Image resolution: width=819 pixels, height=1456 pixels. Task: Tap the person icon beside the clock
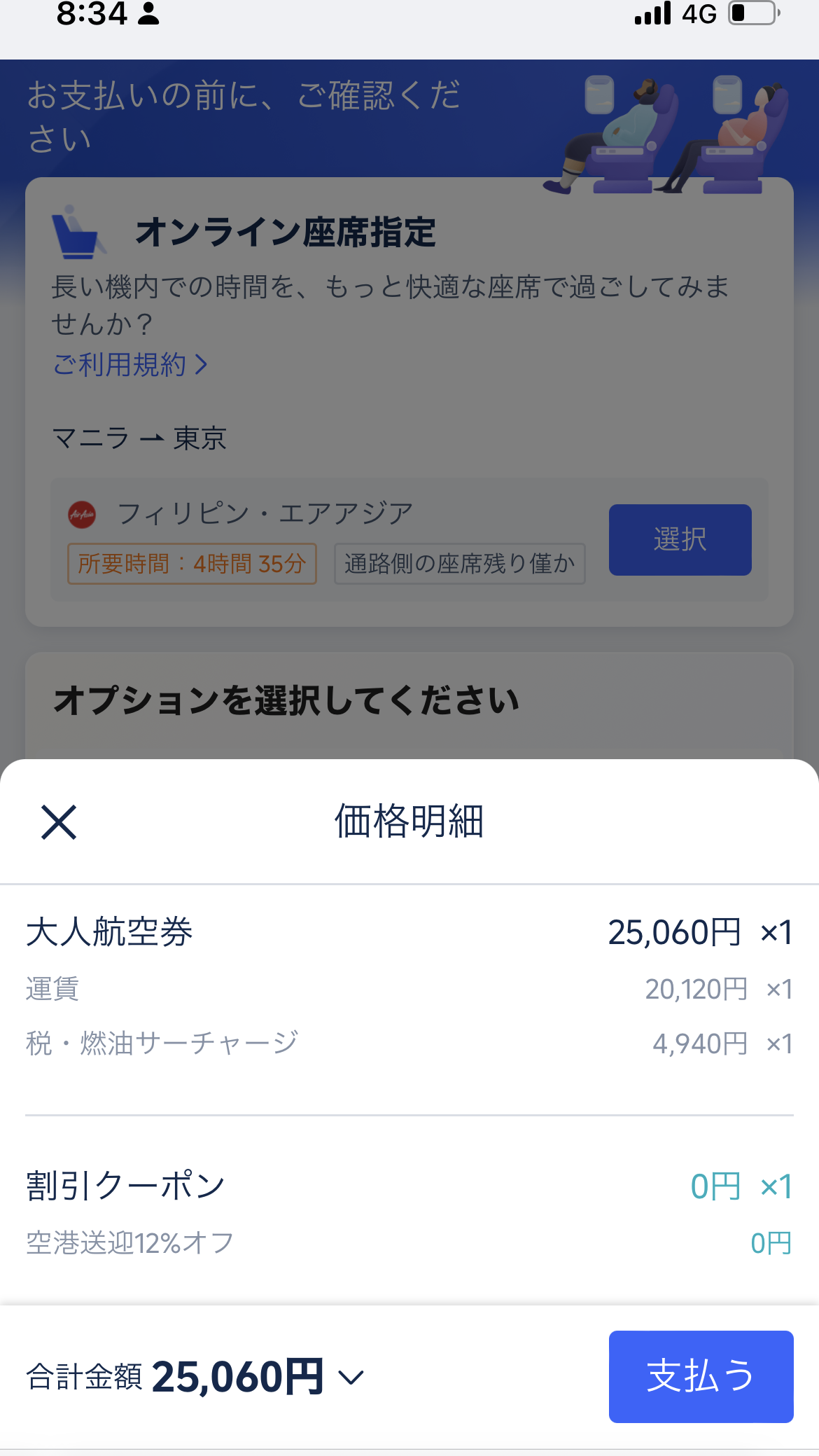[x=148, y=13]
